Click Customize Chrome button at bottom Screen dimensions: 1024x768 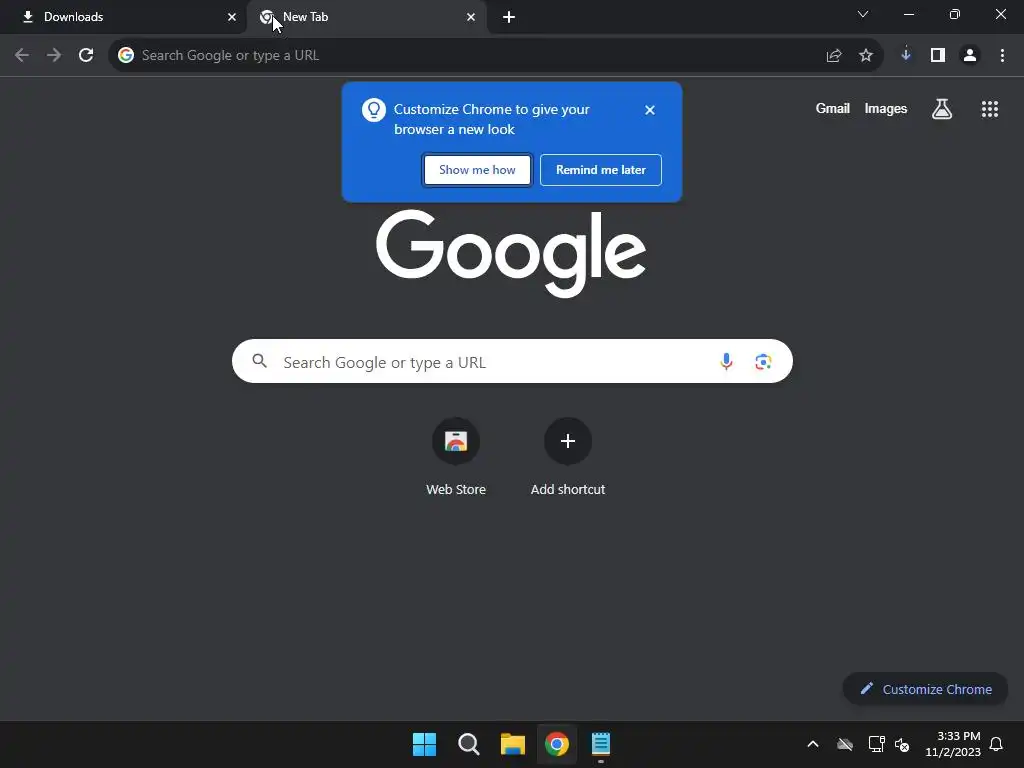[925, 689]
